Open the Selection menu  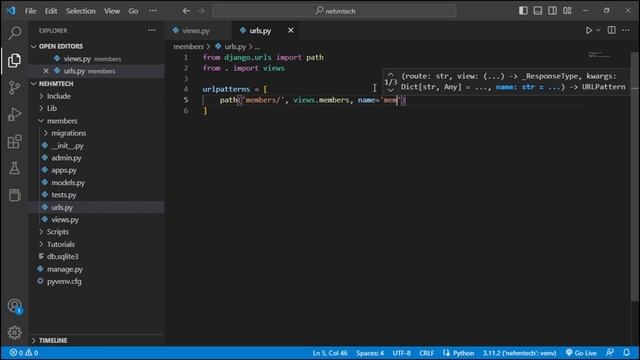click(80, 11)
